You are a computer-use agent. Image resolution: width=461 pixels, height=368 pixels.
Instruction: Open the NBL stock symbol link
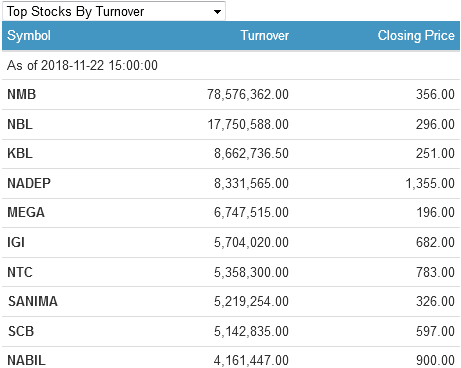[x=20, y=124]
